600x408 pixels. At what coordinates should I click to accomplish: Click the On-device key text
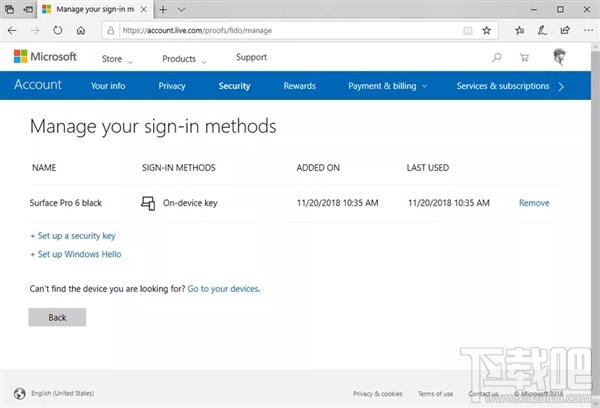(x=190, y=203)
